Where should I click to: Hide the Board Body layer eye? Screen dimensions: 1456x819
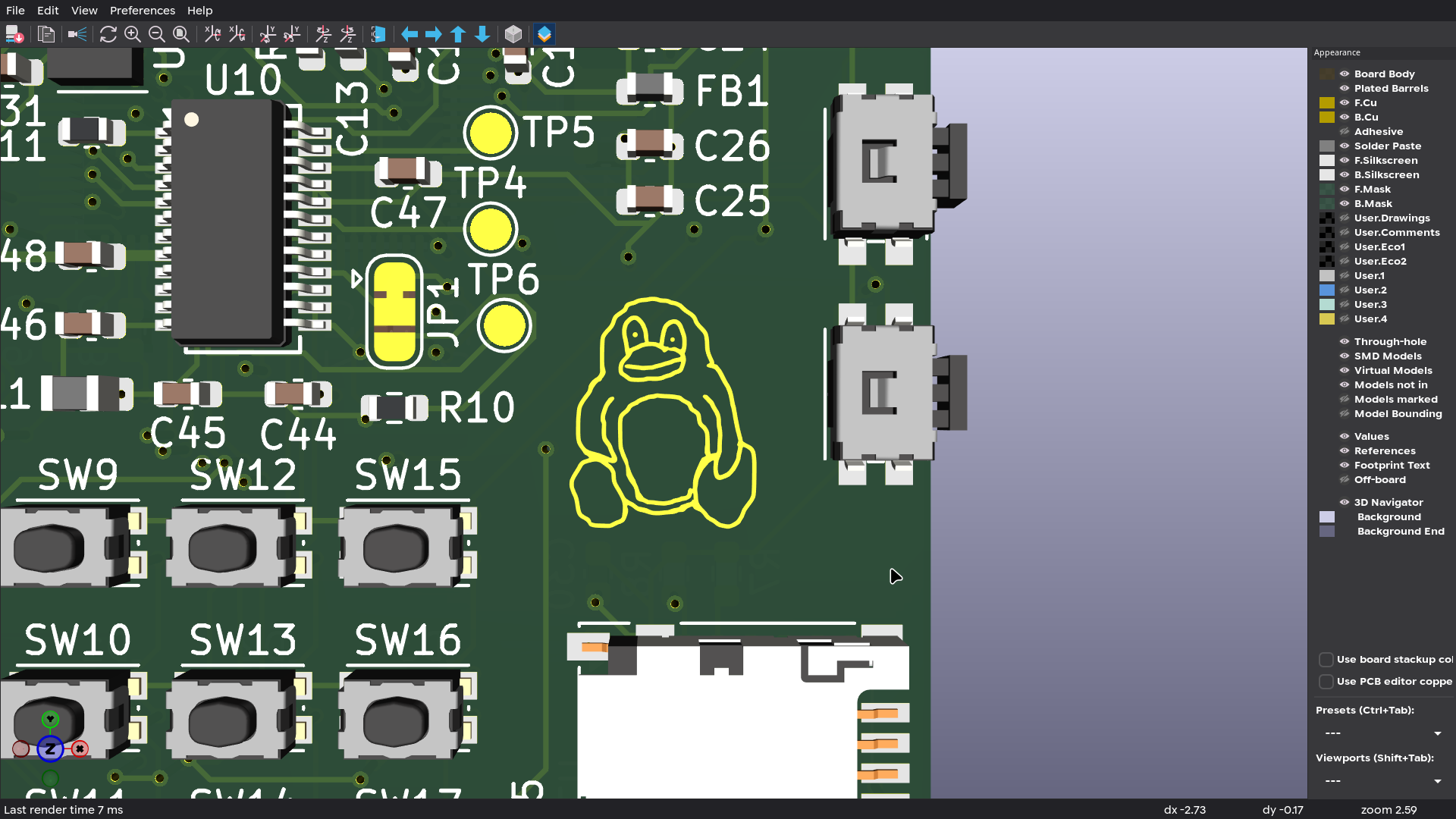point(1345,74)
